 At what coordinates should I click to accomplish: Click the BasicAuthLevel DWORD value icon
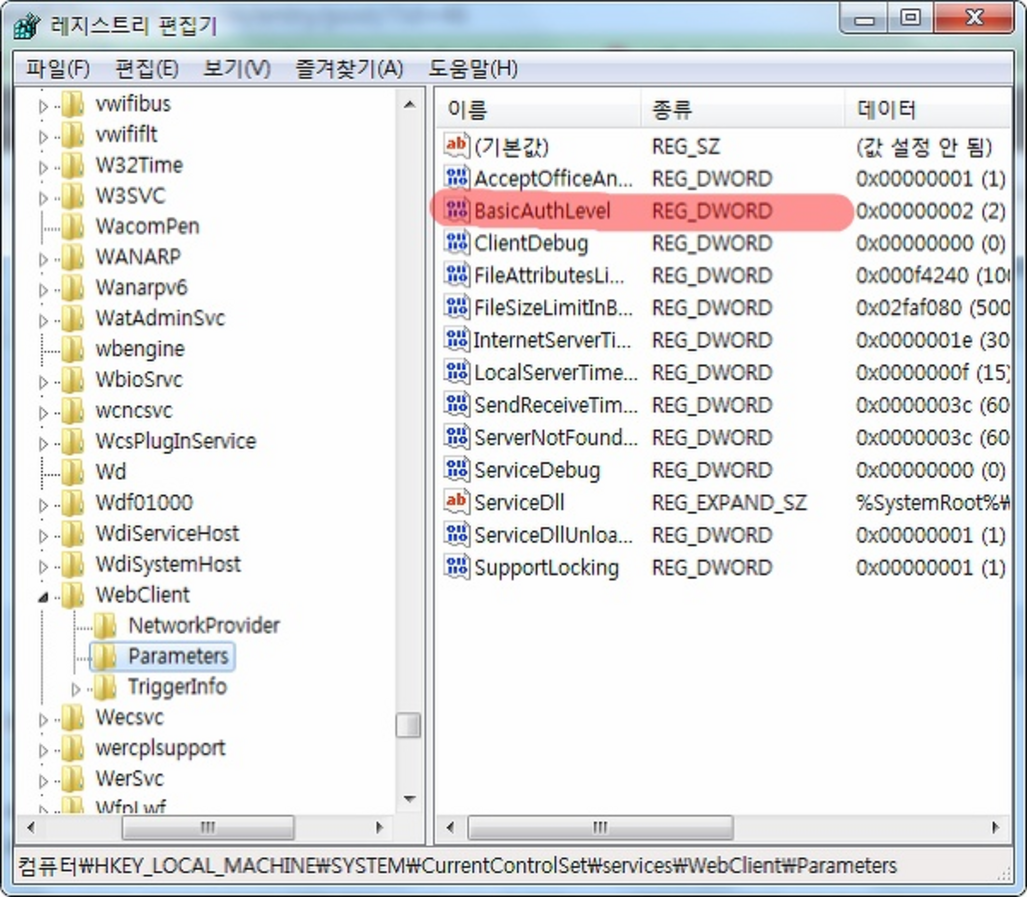(x=457, y=211)
